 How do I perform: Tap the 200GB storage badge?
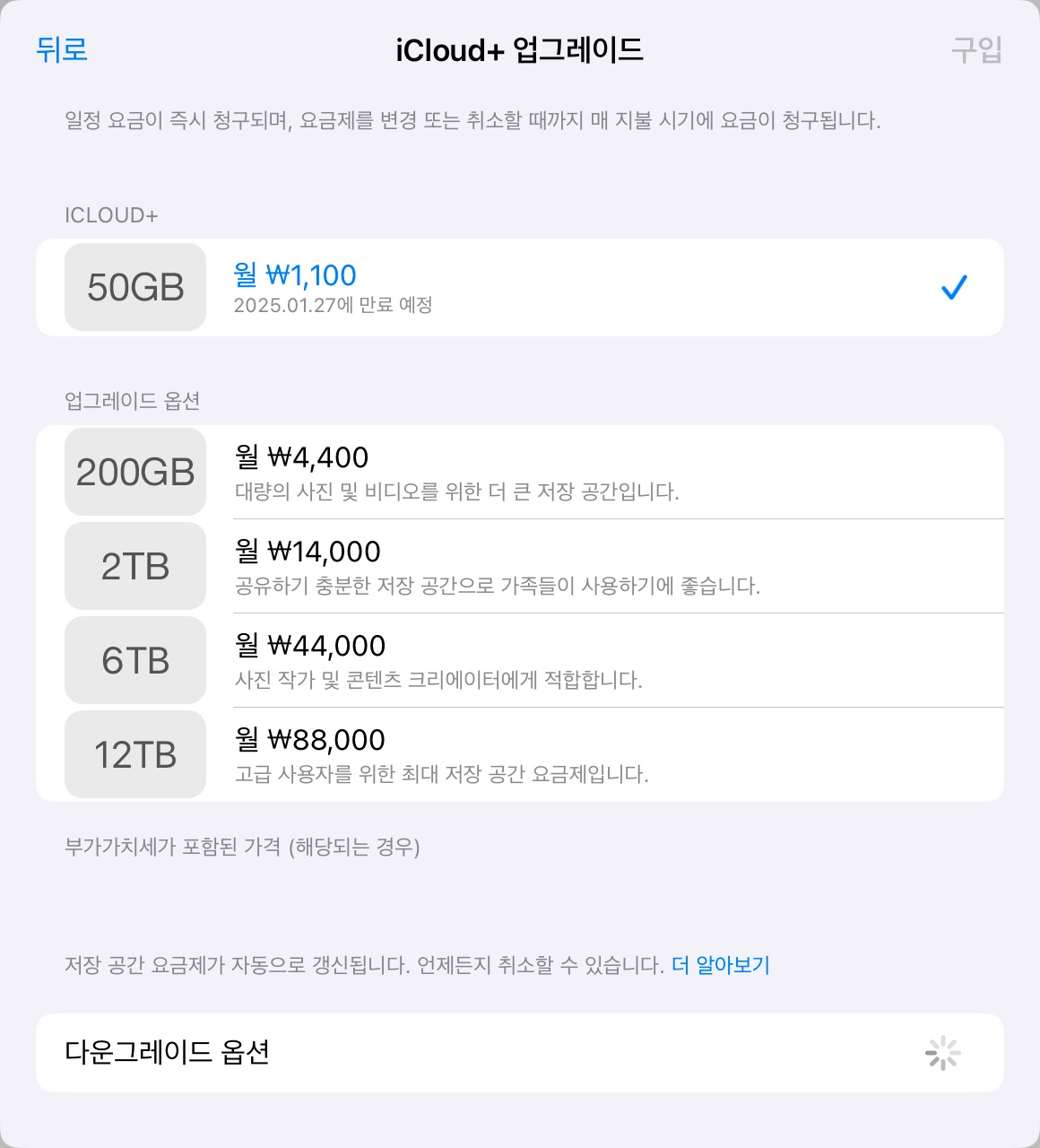135,472
